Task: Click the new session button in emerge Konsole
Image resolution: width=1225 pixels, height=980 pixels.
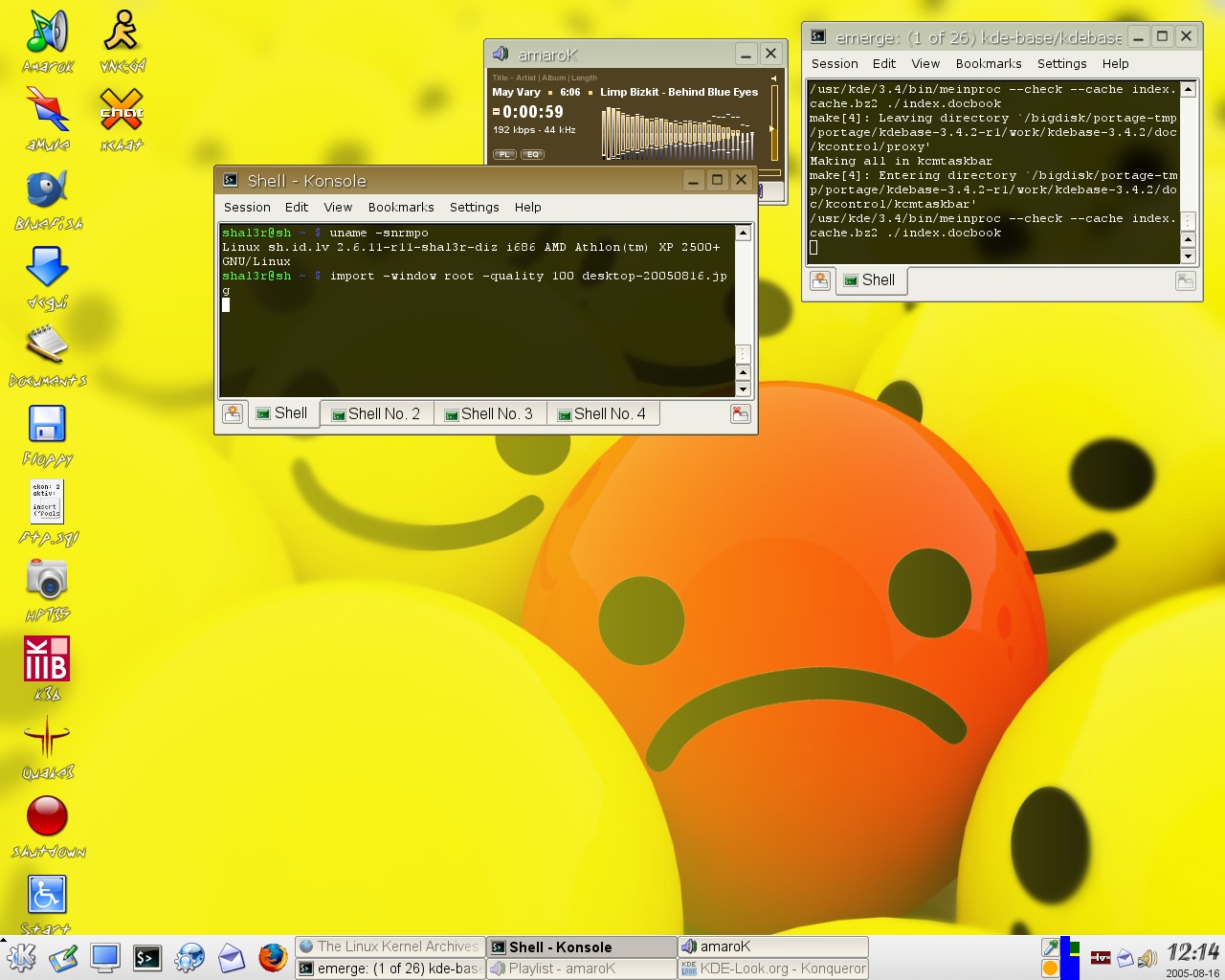Action: point(819,279)
